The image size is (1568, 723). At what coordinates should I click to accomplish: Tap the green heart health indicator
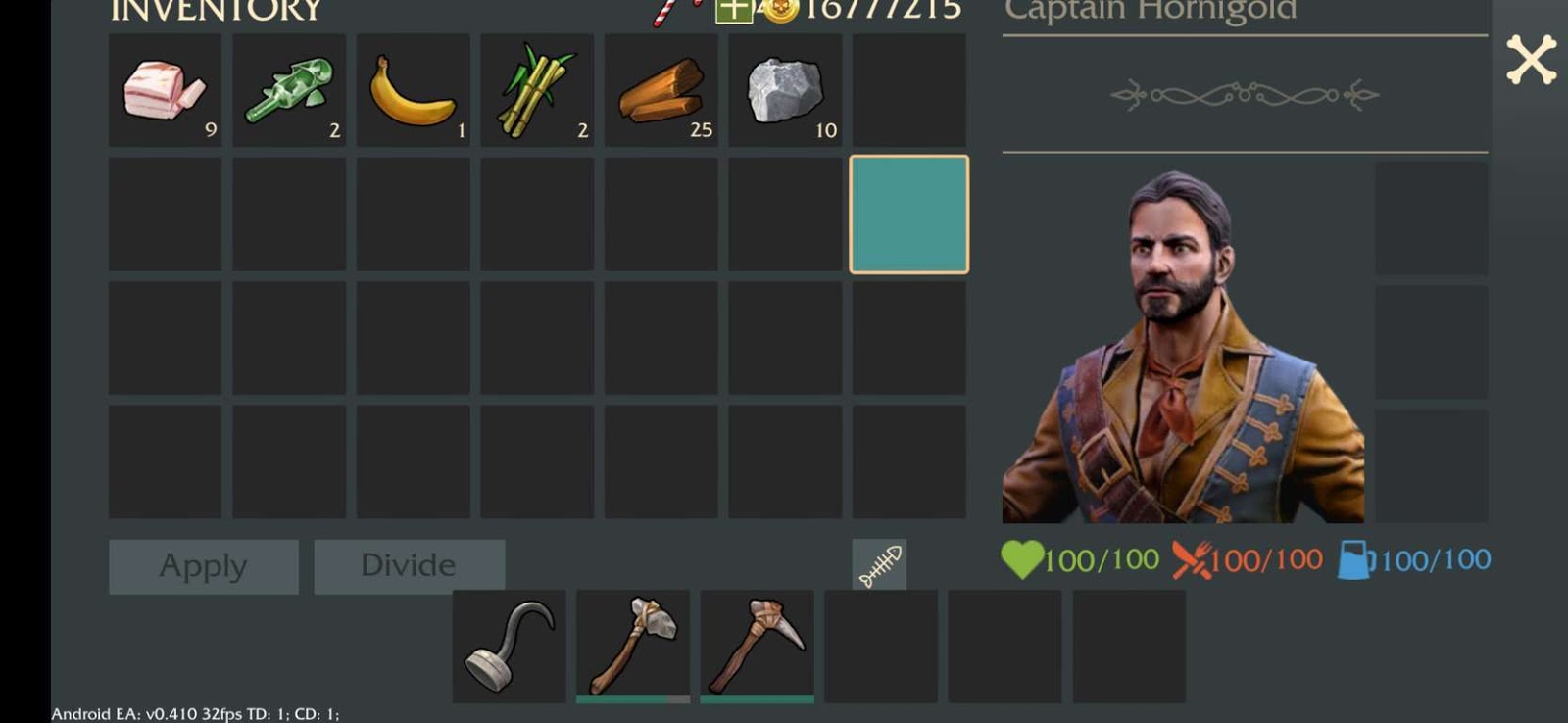pos(1022,560)
